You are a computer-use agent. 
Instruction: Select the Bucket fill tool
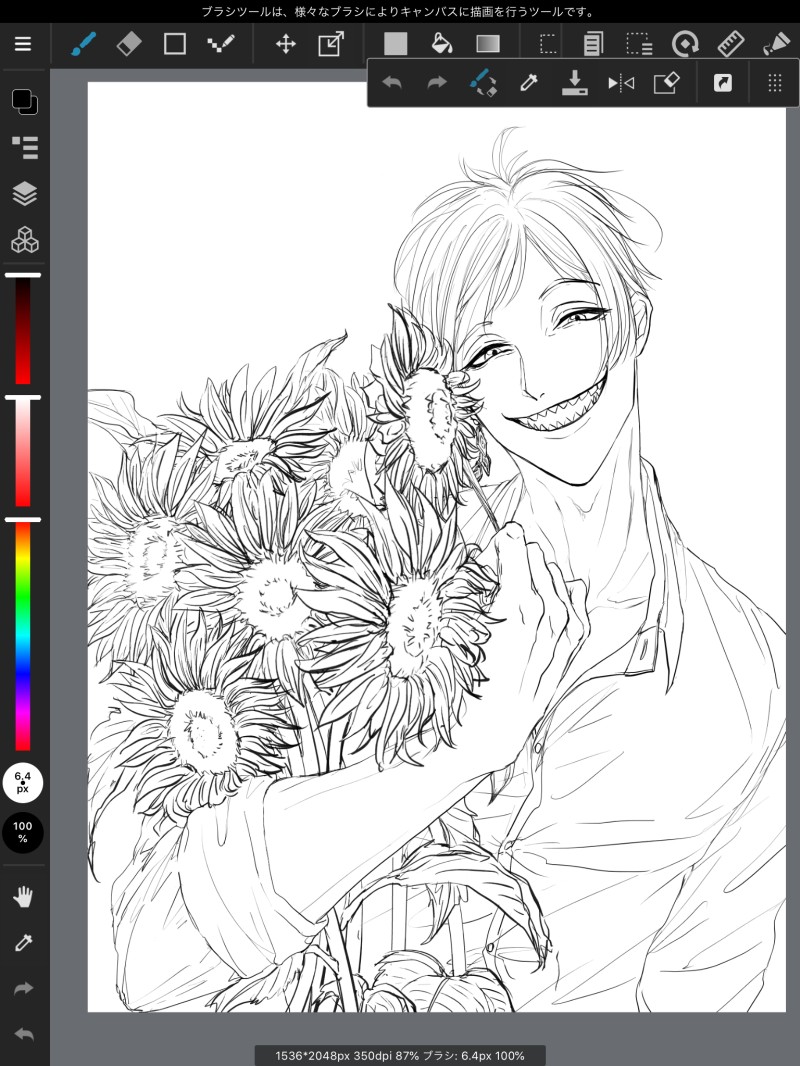point(442,44)
